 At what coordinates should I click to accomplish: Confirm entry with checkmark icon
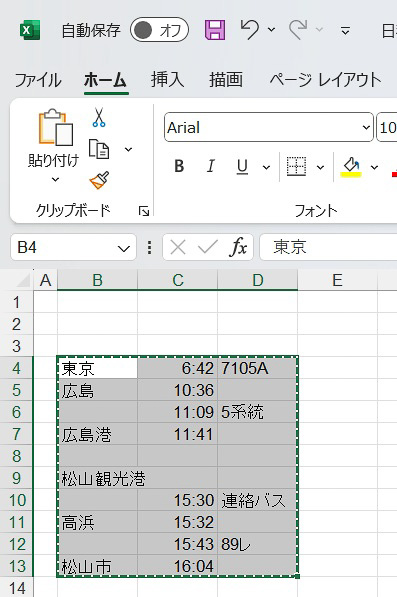pos(208,247)
